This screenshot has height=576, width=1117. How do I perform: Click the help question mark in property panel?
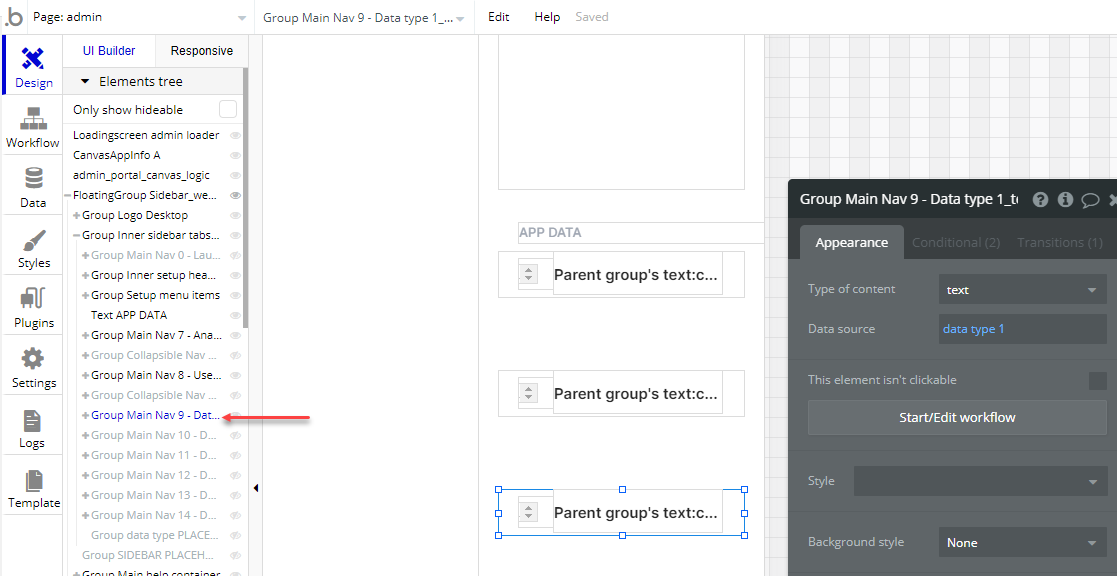(x=1040, y=200)
